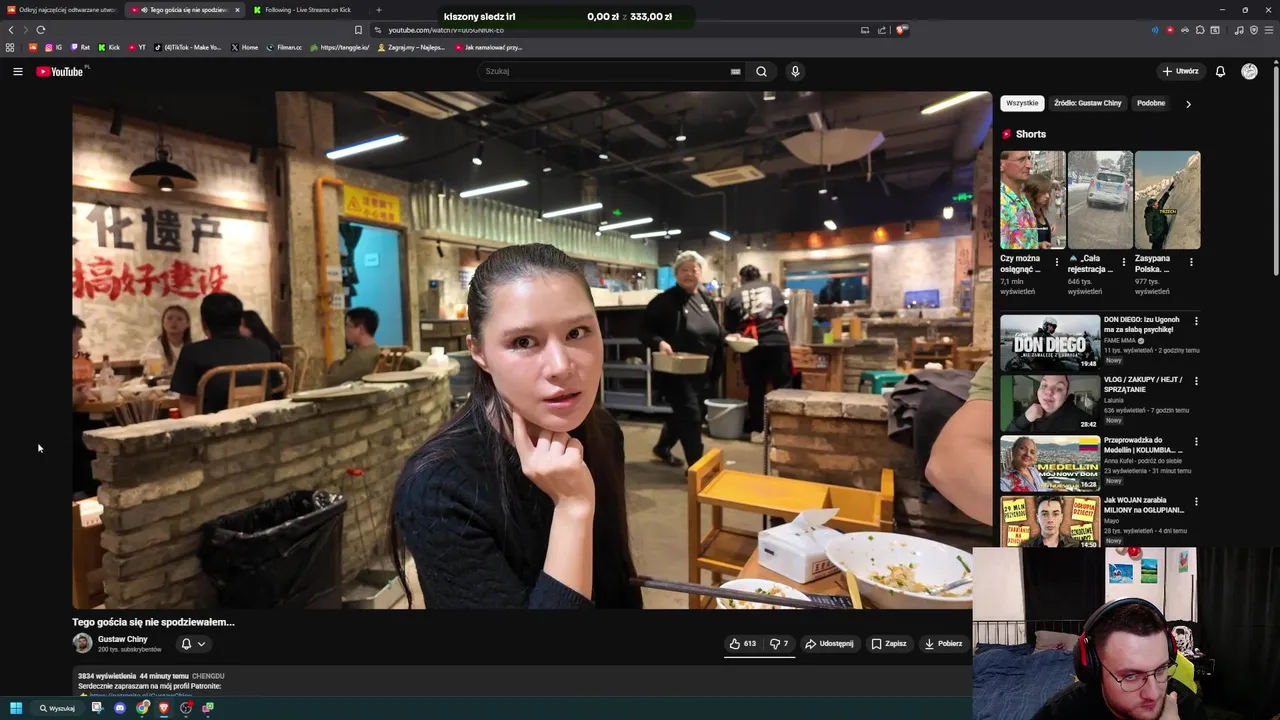Click the music note icon in browser toolbar
Image resolution: width=1280 pixels, height=720 pixels.
tap(1239, 30)
